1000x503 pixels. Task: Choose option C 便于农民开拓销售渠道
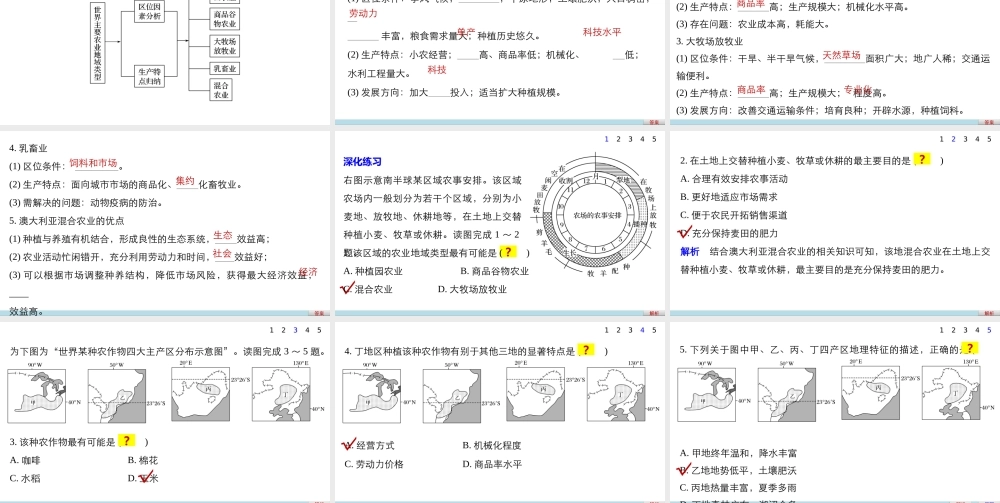point(734,215)
